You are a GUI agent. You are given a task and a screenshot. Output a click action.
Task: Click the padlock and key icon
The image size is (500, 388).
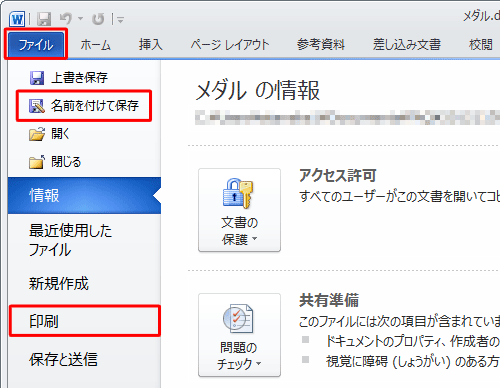pos(238,193)
